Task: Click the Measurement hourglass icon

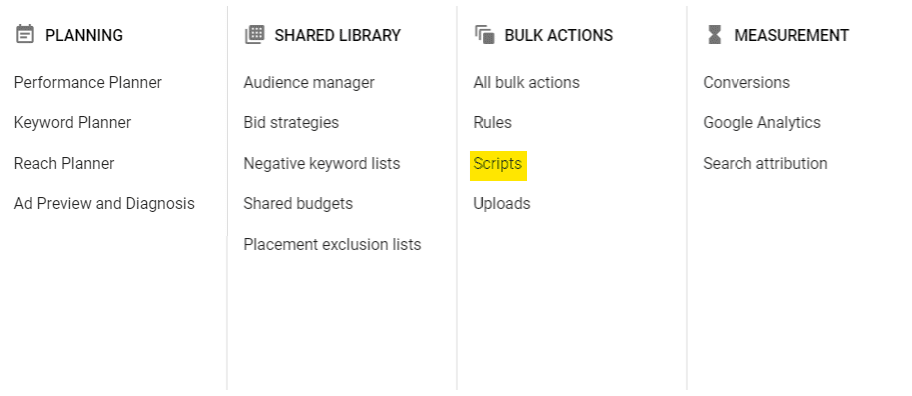Action: pyautogui.click(x=714, y=35)
